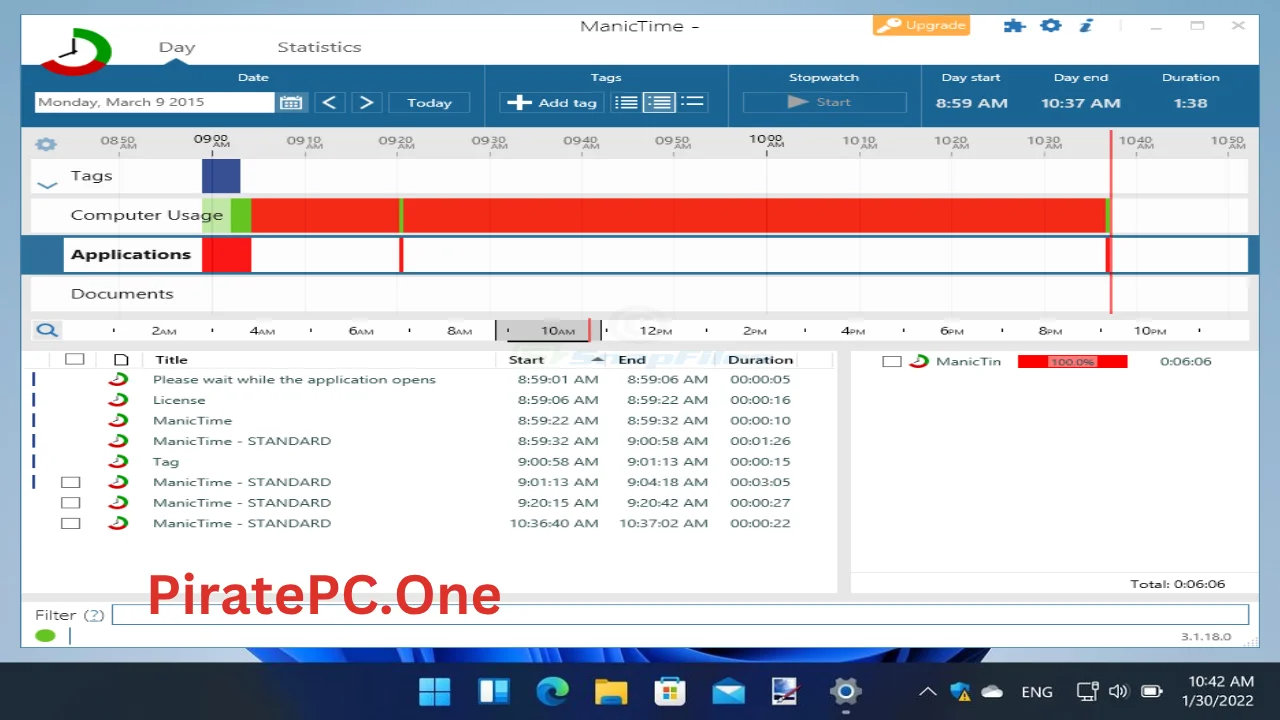Image resolution: width=1280 pixels, height=720 pixels.
Task: Check the 10:36:40 AM ManicTime - STANDARD row
Action: (x=70, y=523)
